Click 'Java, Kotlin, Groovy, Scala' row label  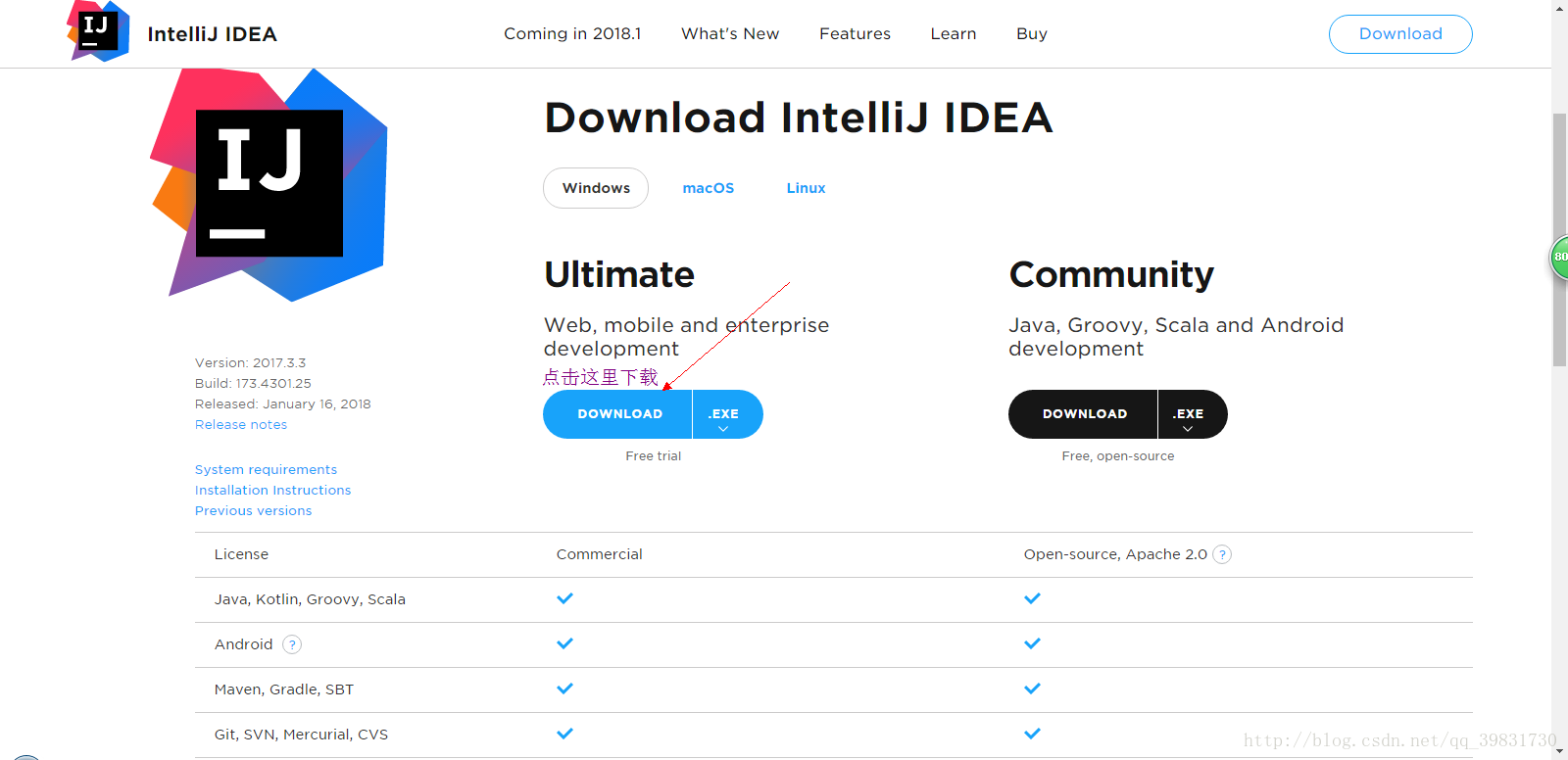point(310,599)
